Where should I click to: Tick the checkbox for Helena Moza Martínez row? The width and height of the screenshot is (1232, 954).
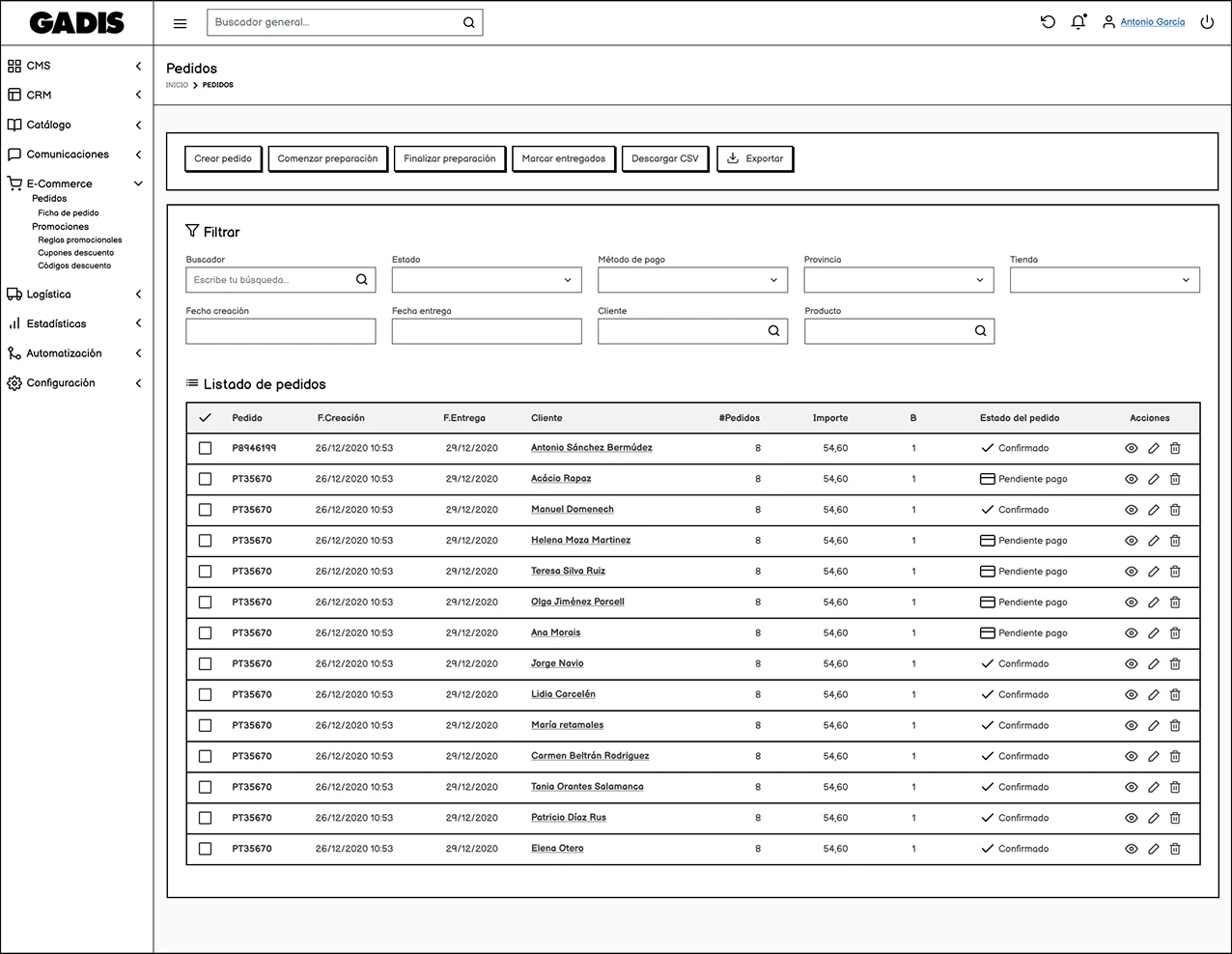click(x=205, y=541)
